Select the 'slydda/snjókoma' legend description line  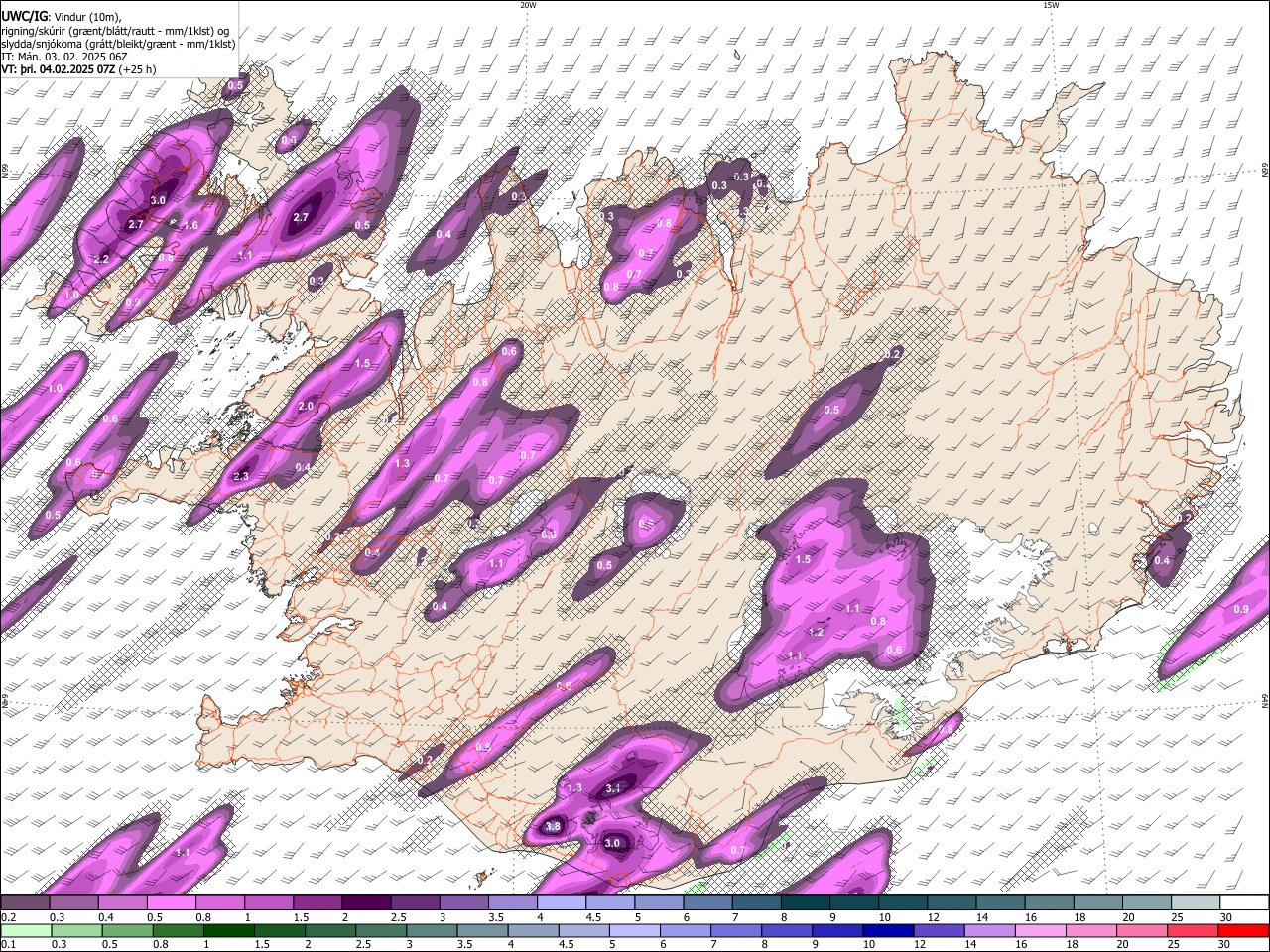[118, 44]
